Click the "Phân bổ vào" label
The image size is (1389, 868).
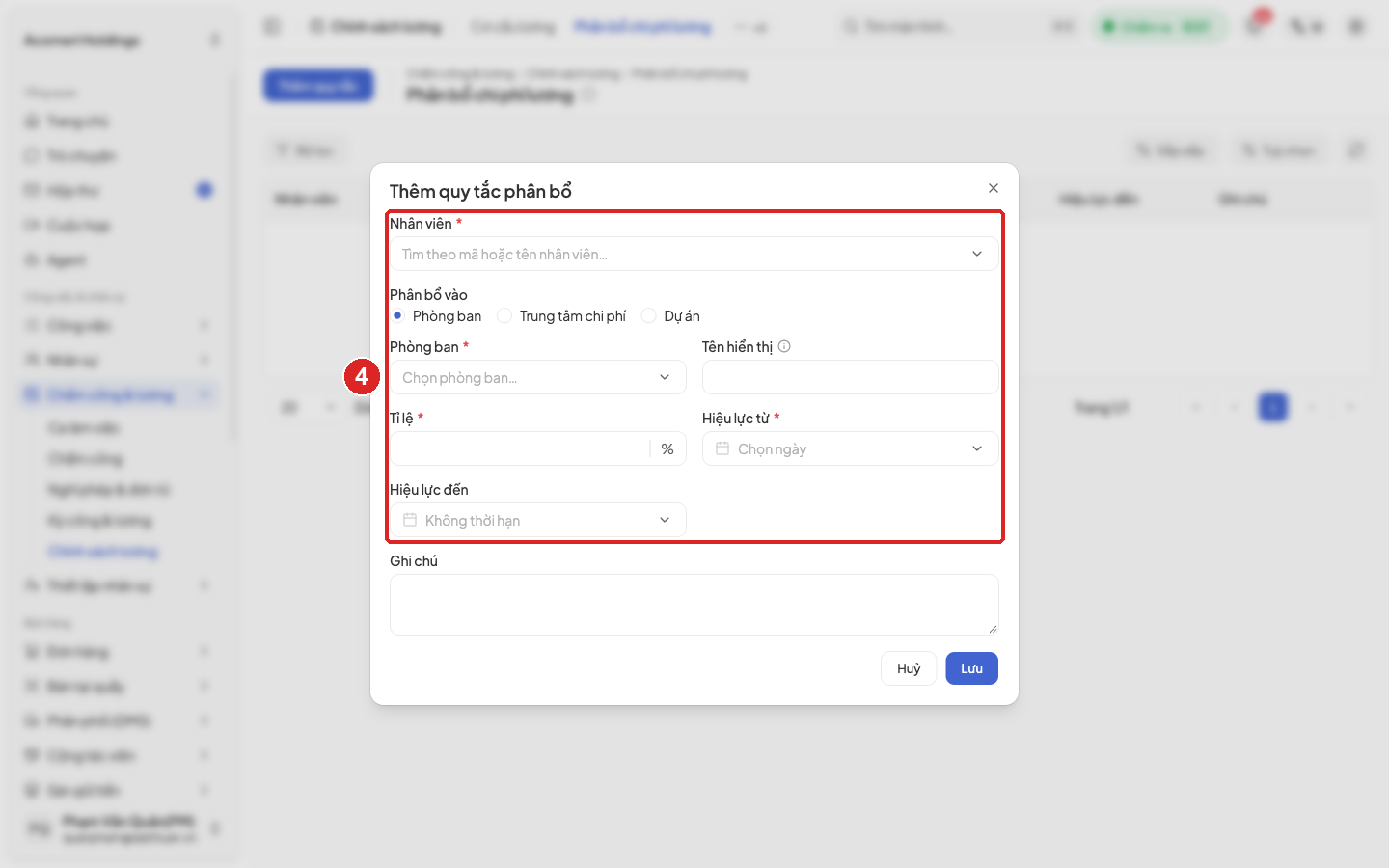[x=428, y=295]
